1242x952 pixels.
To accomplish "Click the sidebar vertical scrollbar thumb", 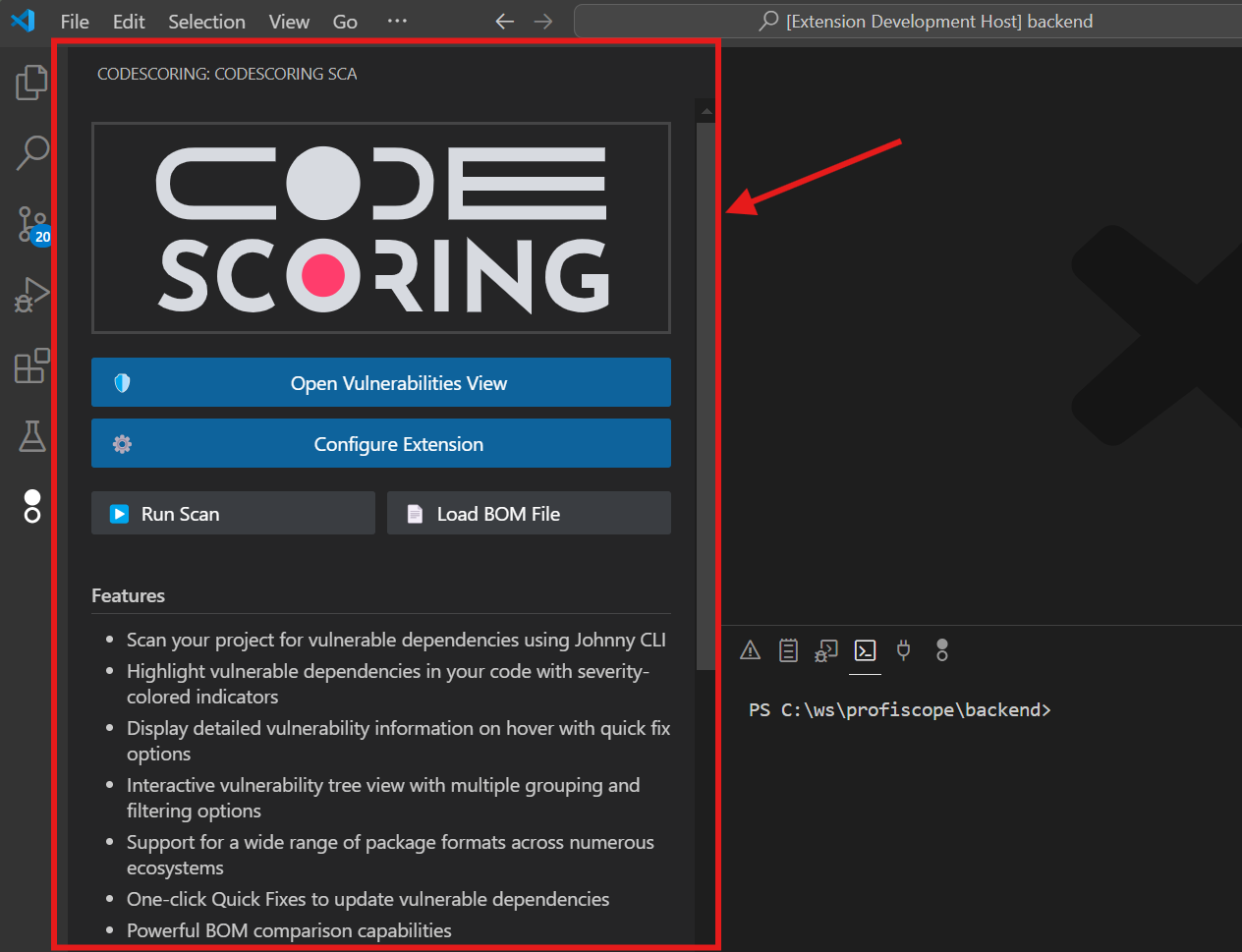I will [x=705, y=396].
